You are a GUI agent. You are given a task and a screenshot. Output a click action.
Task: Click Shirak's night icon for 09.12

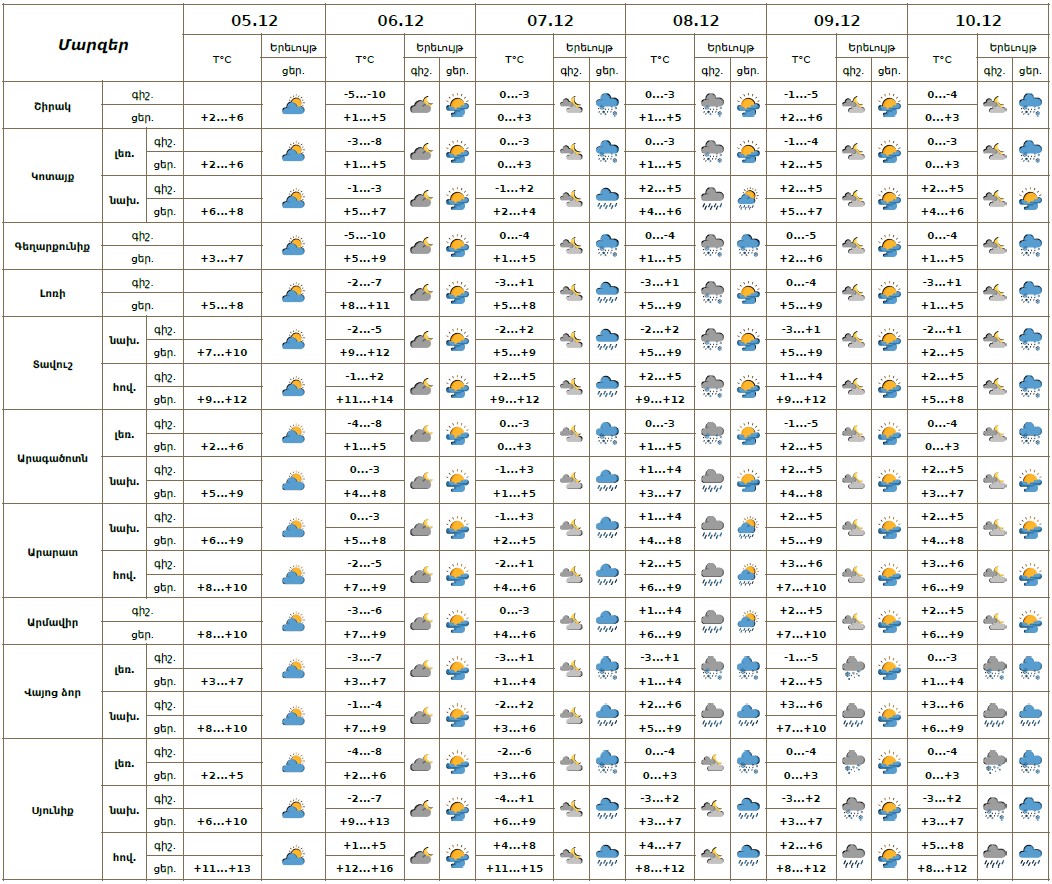[x=853, y=105]
